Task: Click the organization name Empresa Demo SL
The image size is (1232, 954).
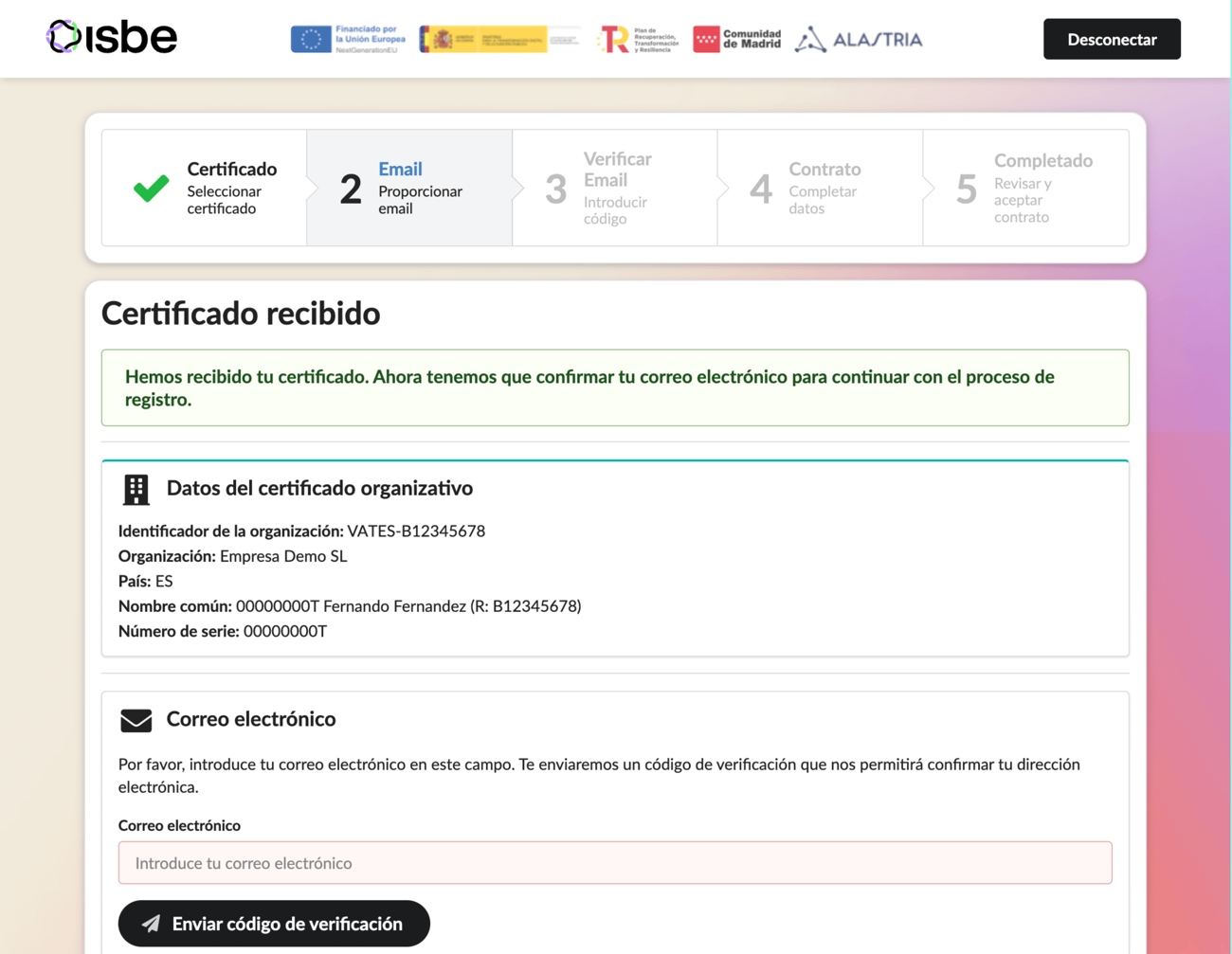Action: pos(283,556)
